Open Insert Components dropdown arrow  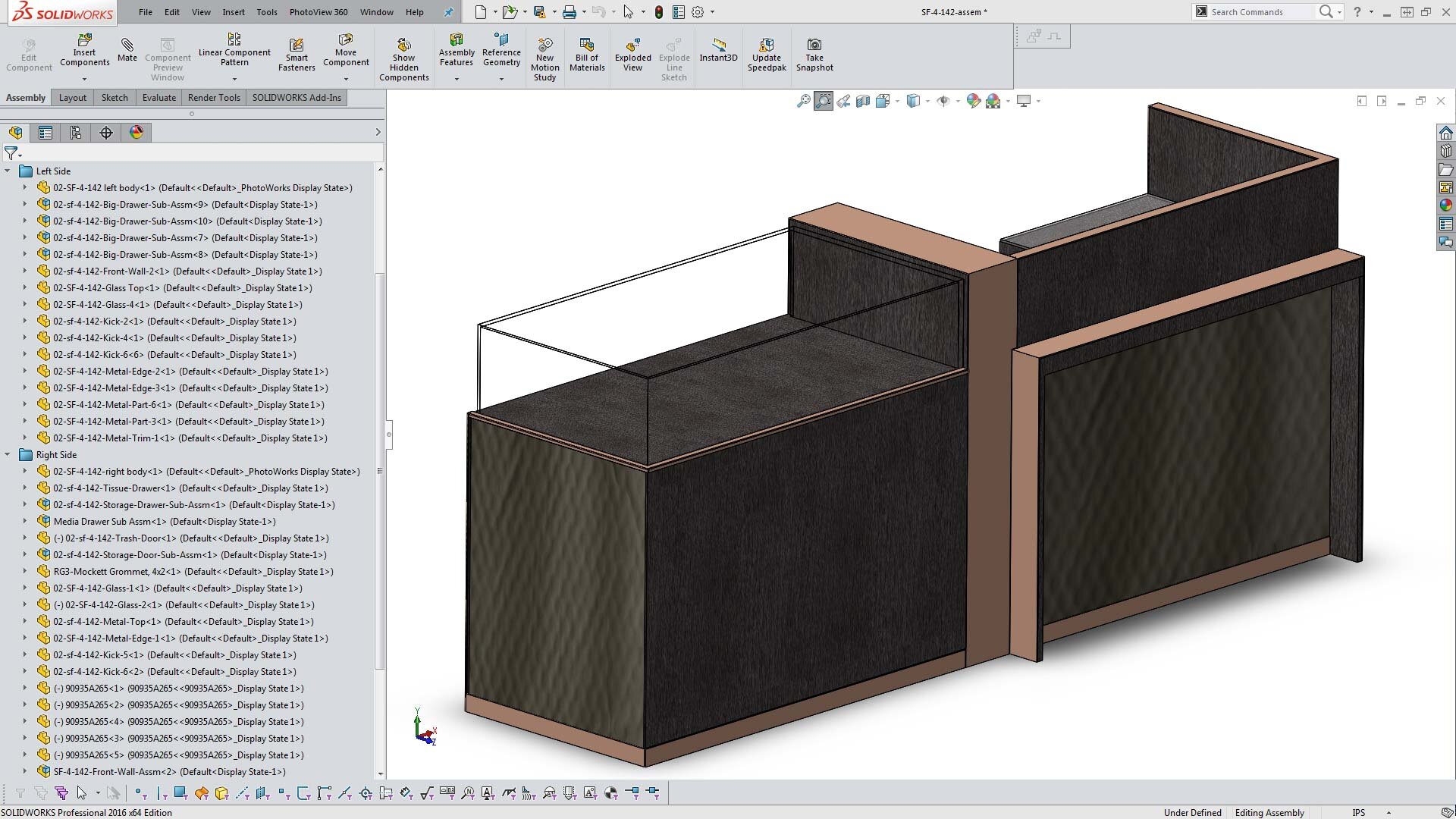[84, 79]
